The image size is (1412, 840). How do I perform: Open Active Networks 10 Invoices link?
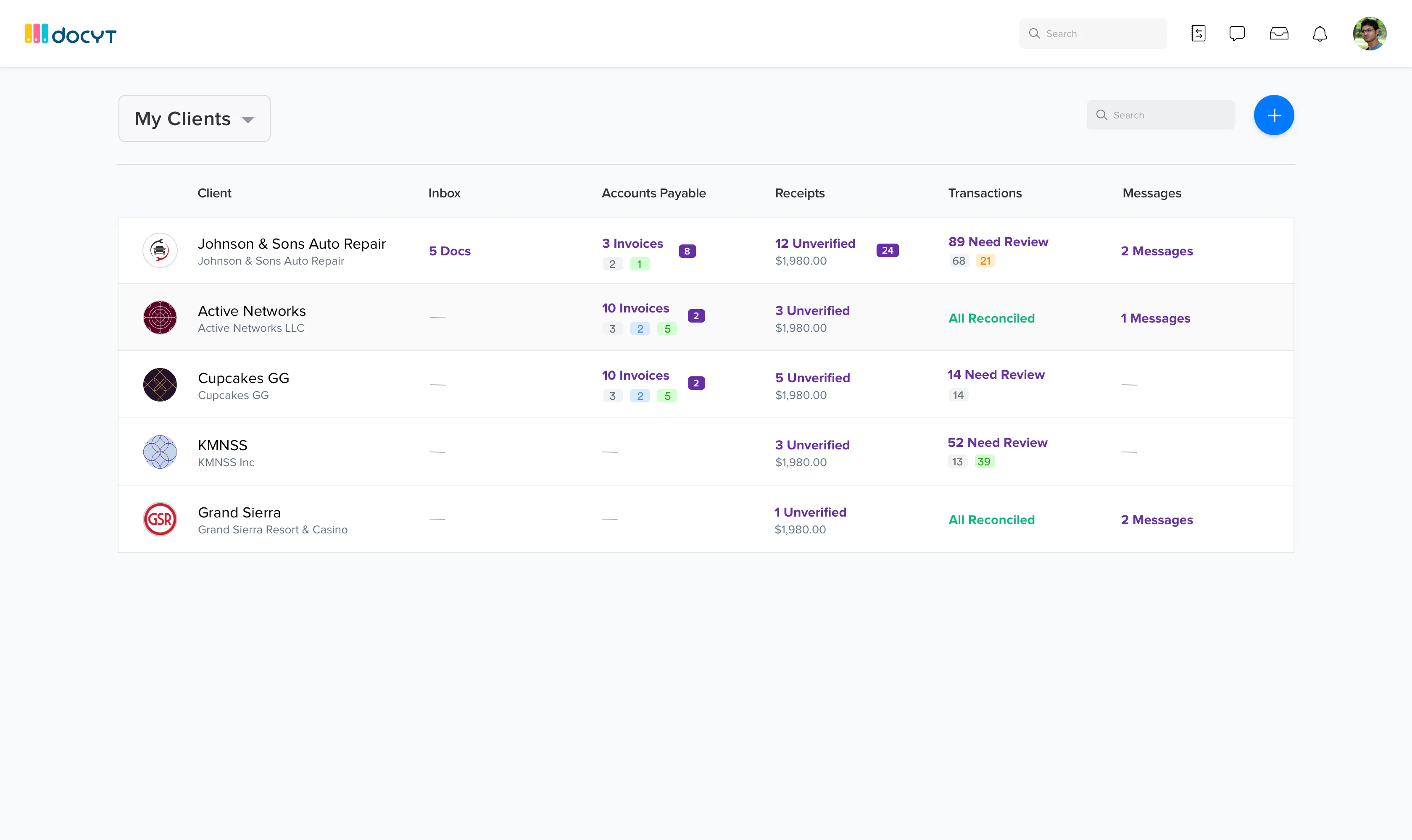(x=635, y=308)
